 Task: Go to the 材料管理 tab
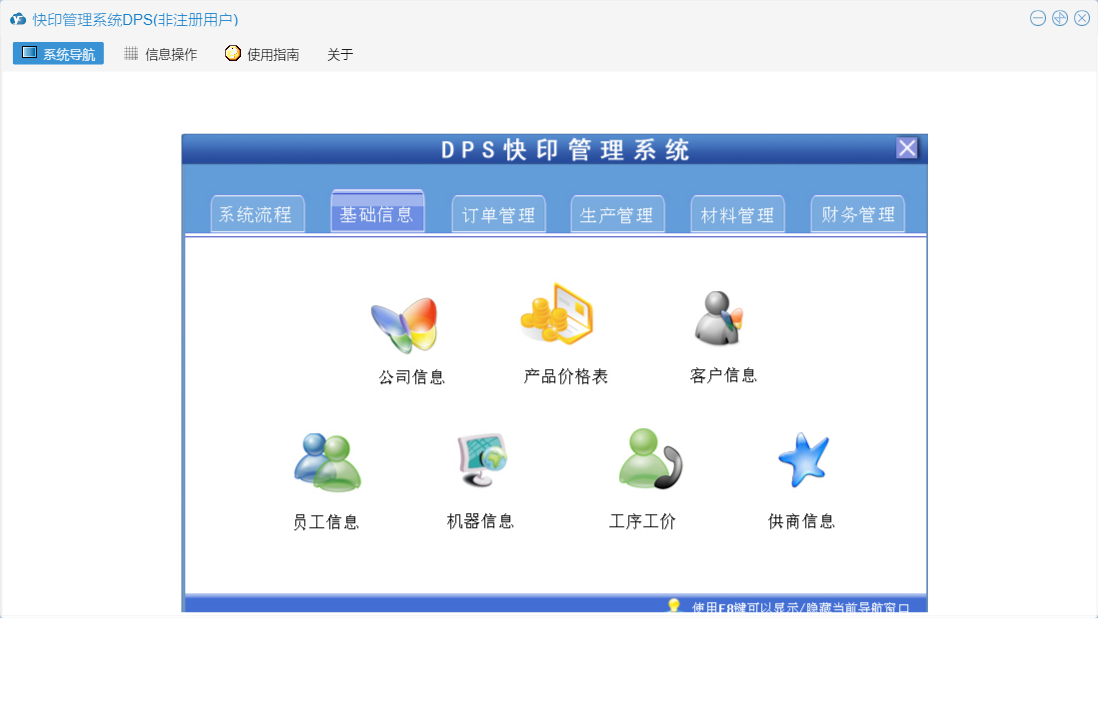pyautogui.click(x=737, y=214)
